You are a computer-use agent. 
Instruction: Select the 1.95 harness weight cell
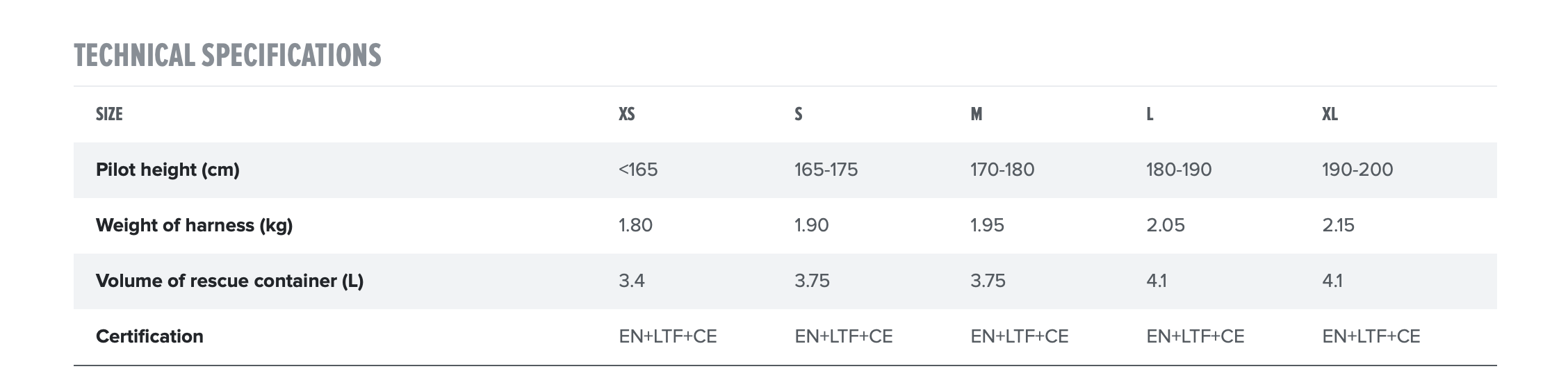pyautogui.click(x=987, y=225)
